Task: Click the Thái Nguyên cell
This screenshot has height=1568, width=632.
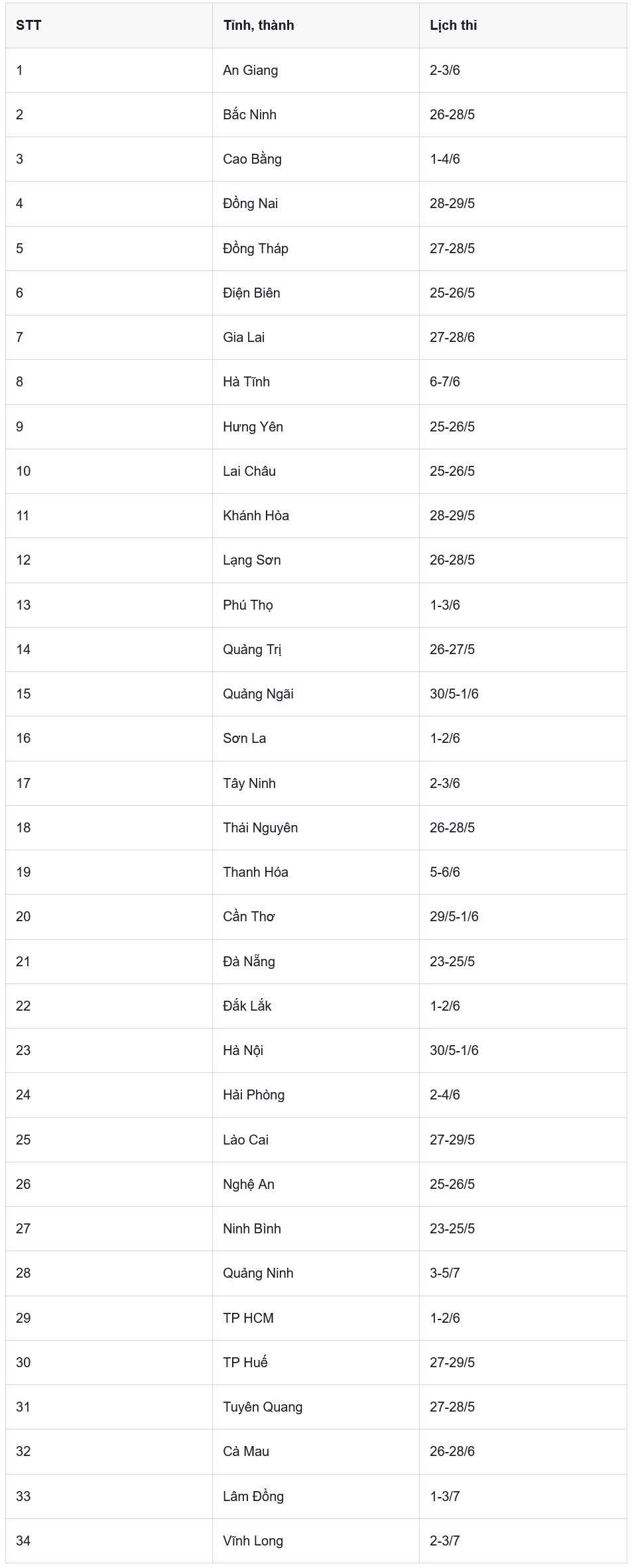Action: [x=316, y=828]
